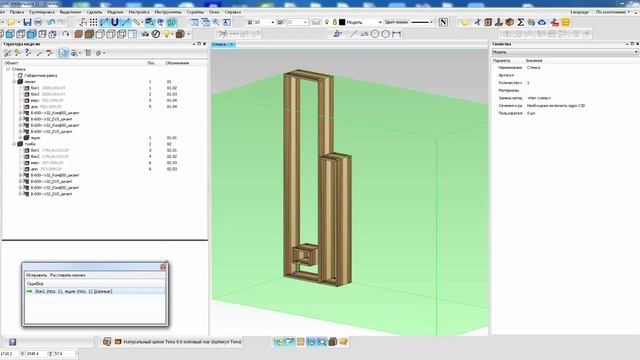This screenshot has width=640, height=360.
Task: Expand the ящик tree node
Action: 20,138
